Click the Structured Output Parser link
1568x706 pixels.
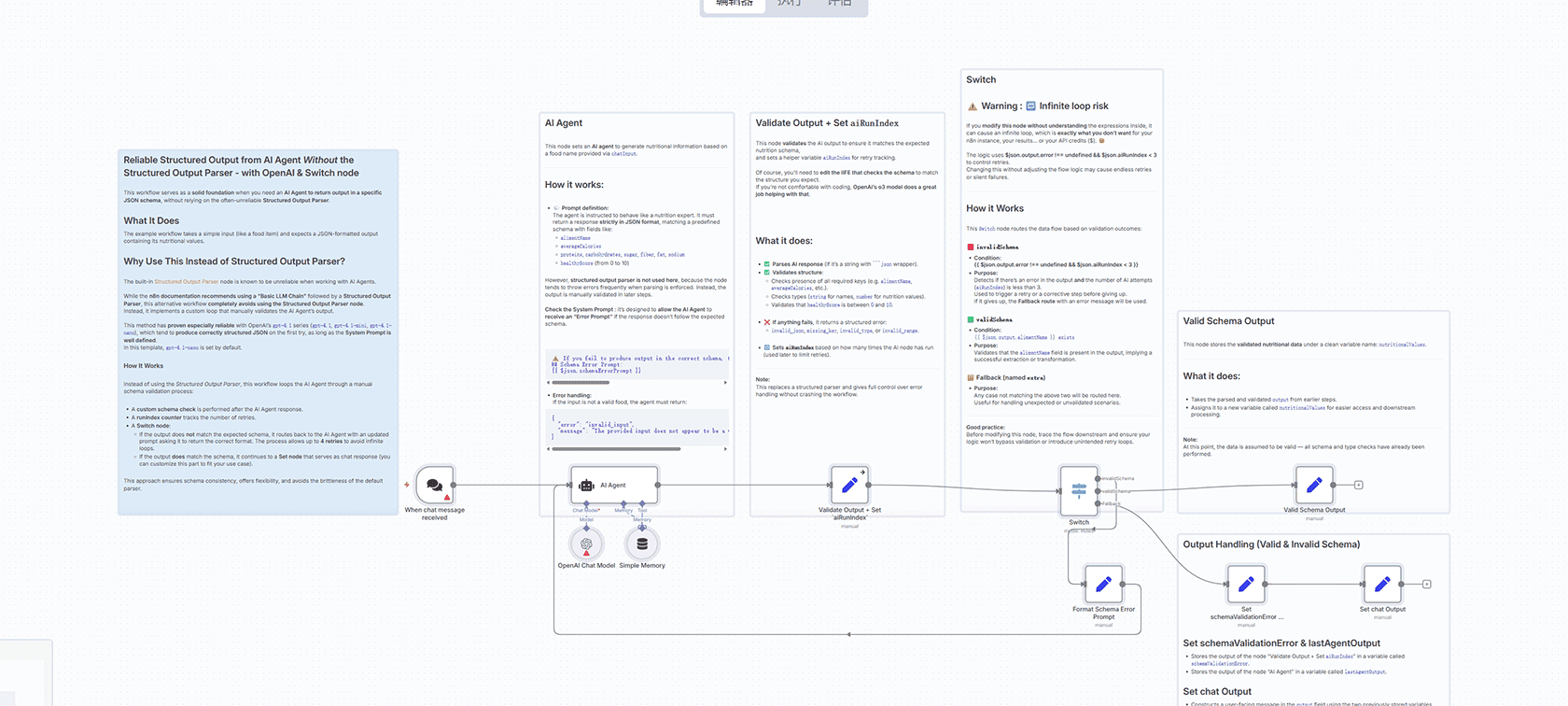click(187, 282)
